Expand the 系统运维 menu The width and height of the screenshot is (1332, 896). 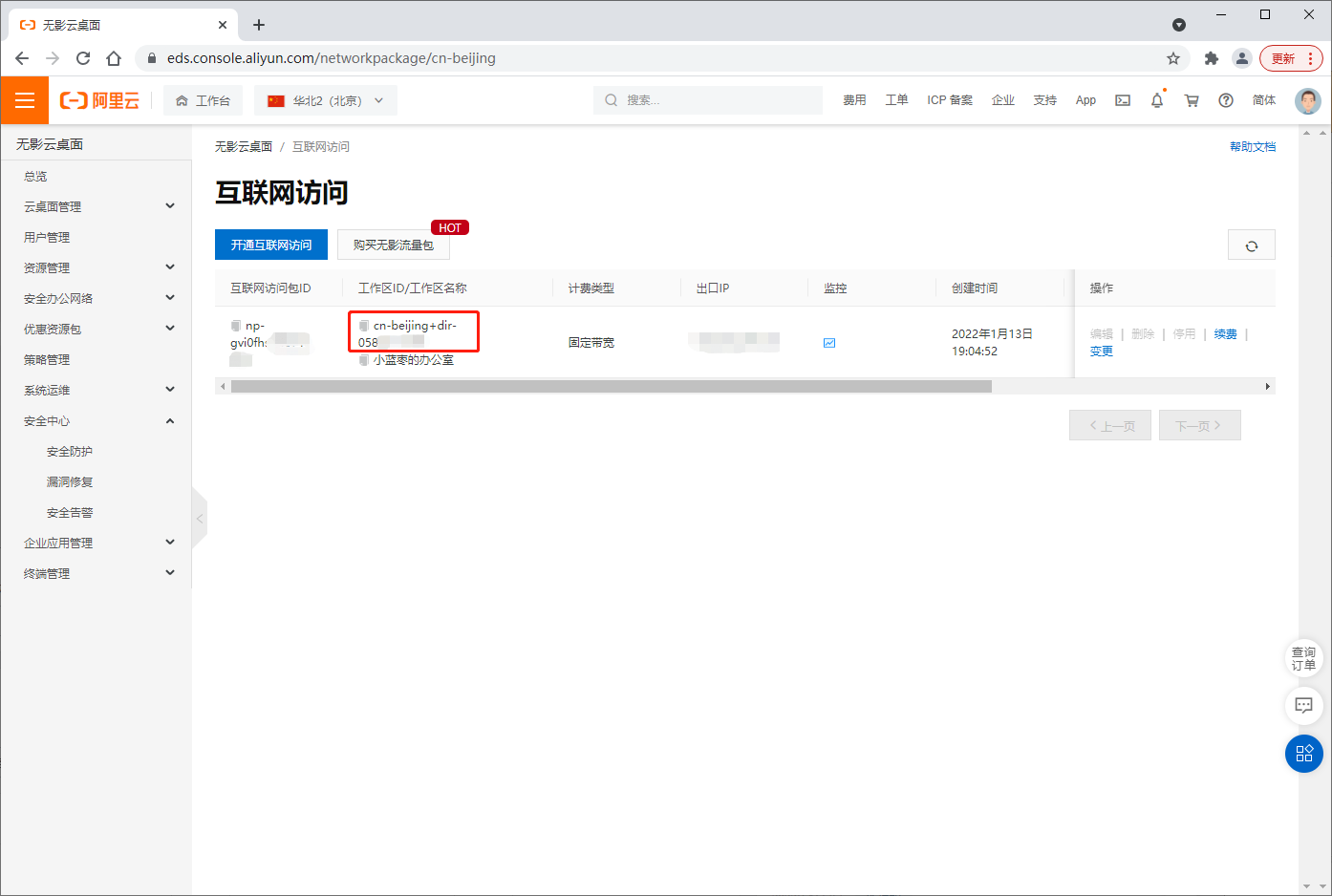pos(96,390)
